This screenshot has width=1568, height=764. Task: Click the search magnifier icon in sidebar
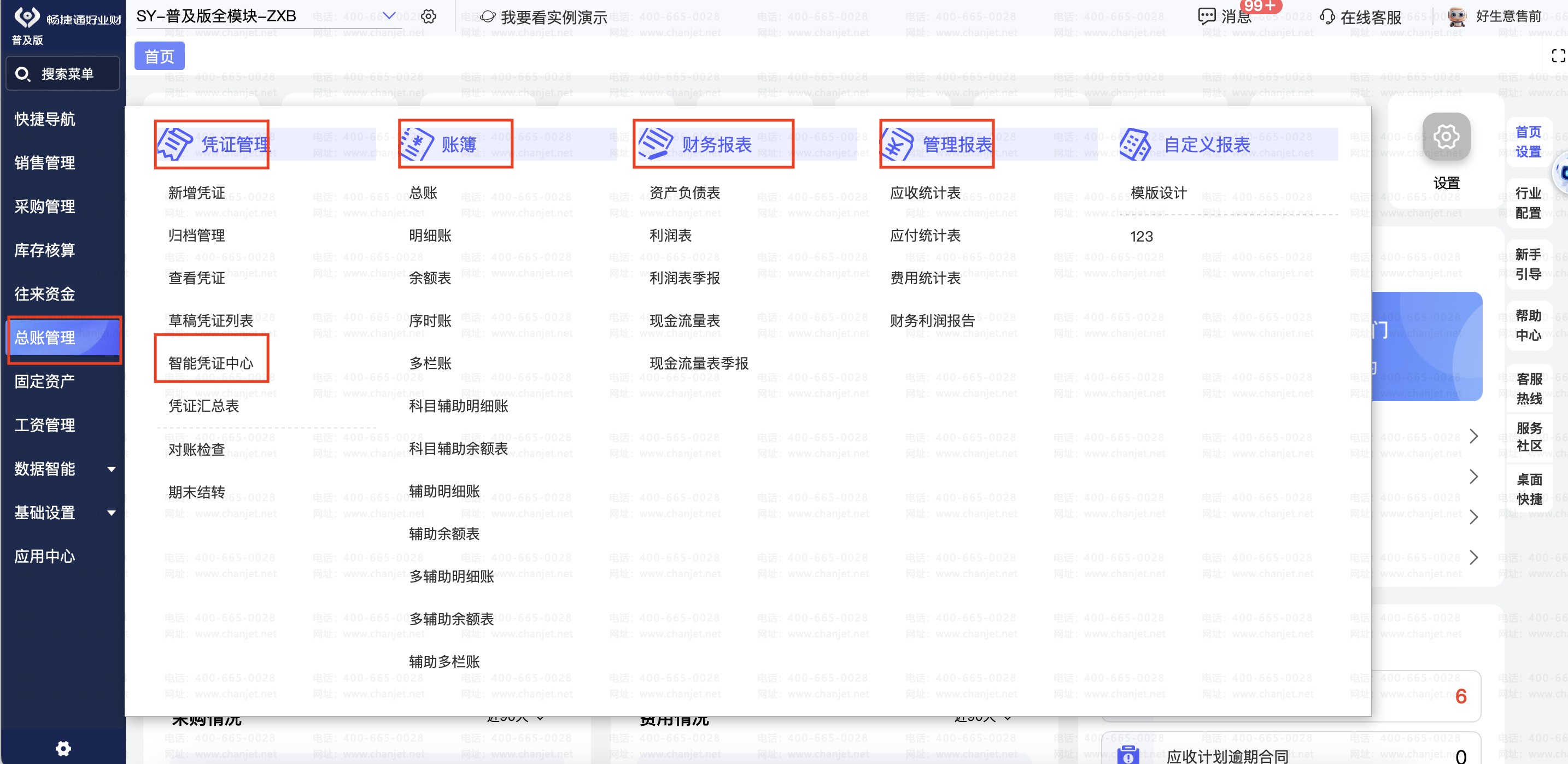[22, 74]
